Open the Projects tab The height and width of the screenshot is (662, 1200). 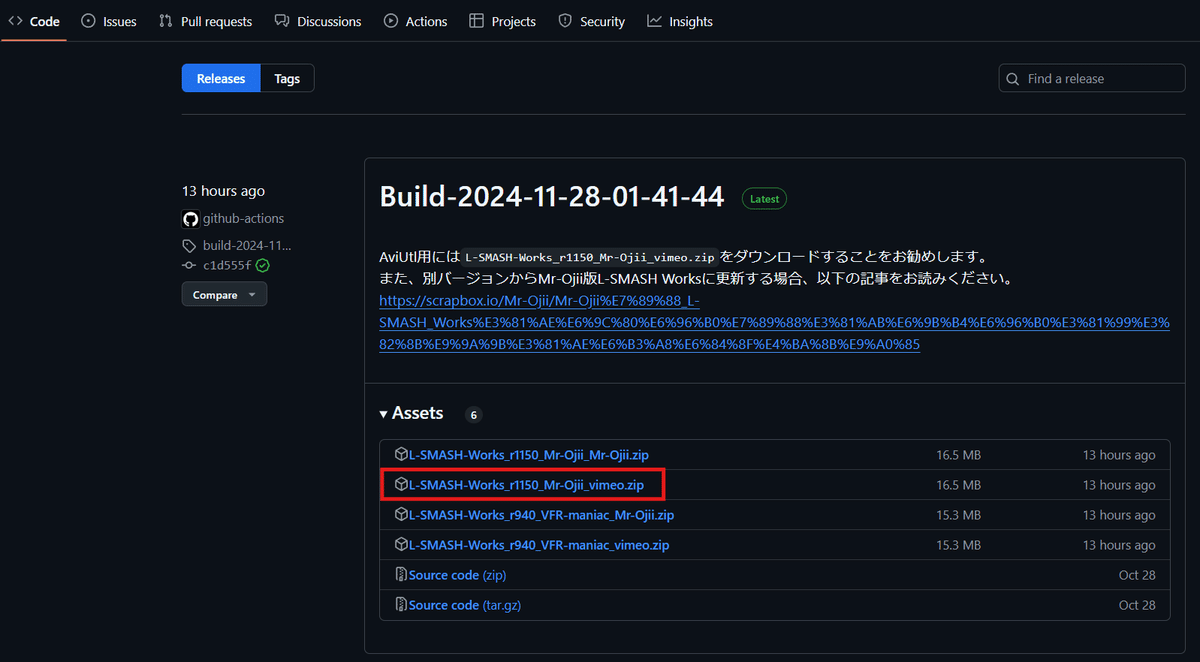(502, 21)
